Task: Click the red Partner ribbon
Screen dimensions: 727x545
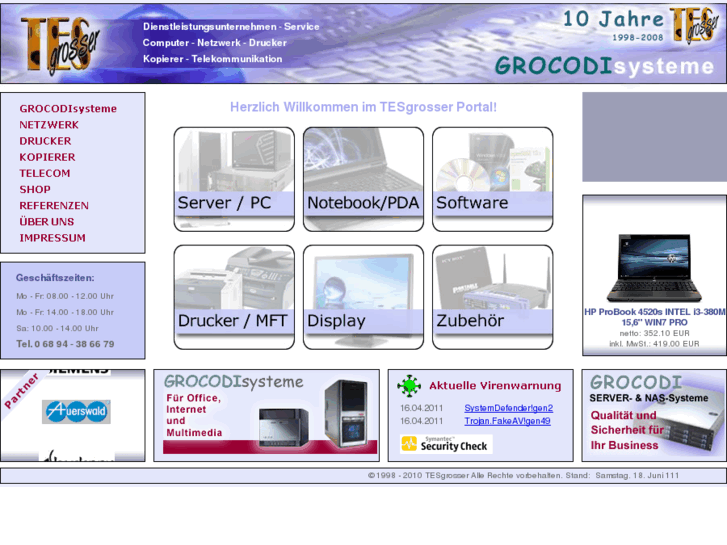Action: [x=21, y=392]
